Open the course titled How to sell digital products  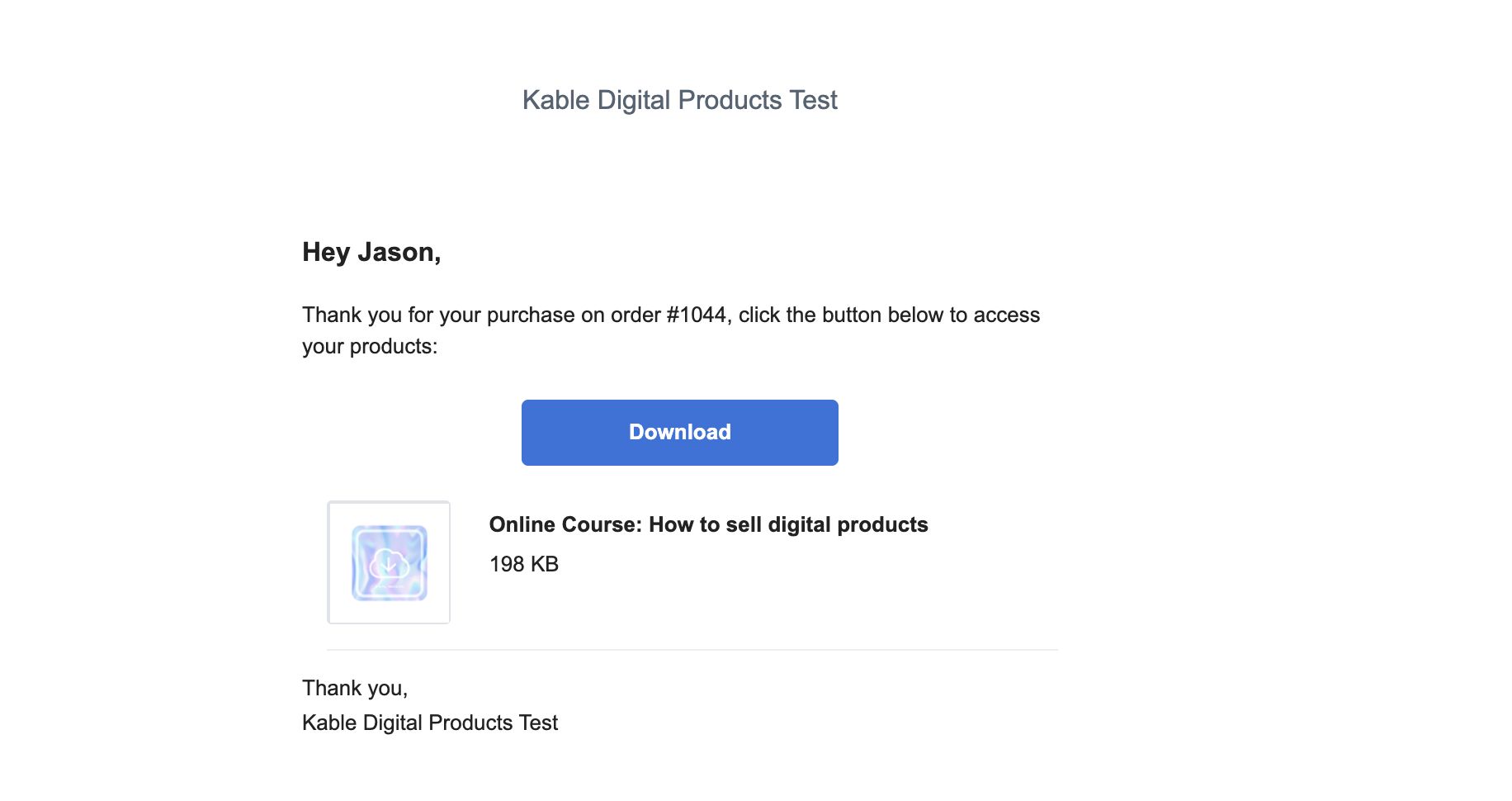click(708, 524)
